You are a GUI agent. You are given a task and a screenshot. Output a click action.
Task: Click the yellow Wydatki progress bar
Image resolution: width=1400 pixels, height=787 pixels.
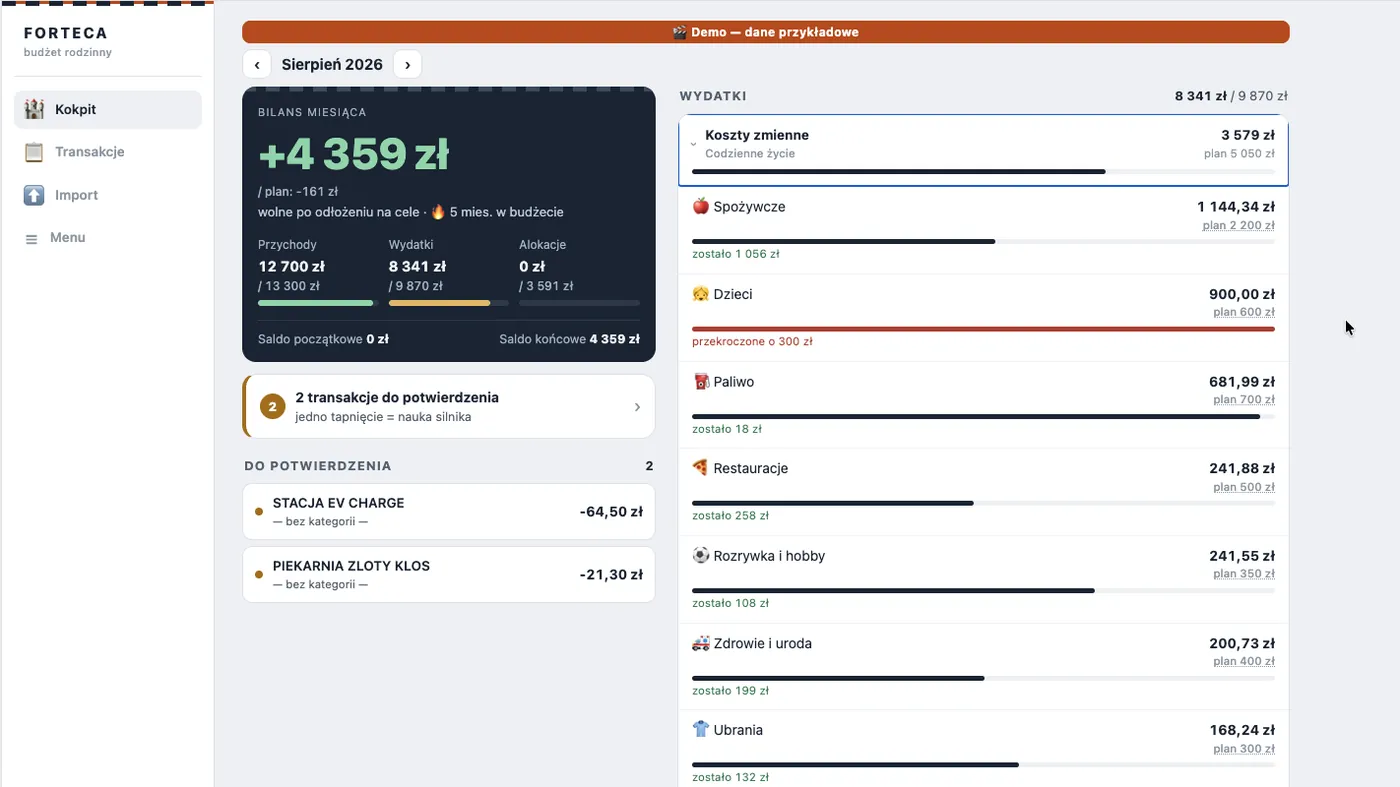[448, 303]
